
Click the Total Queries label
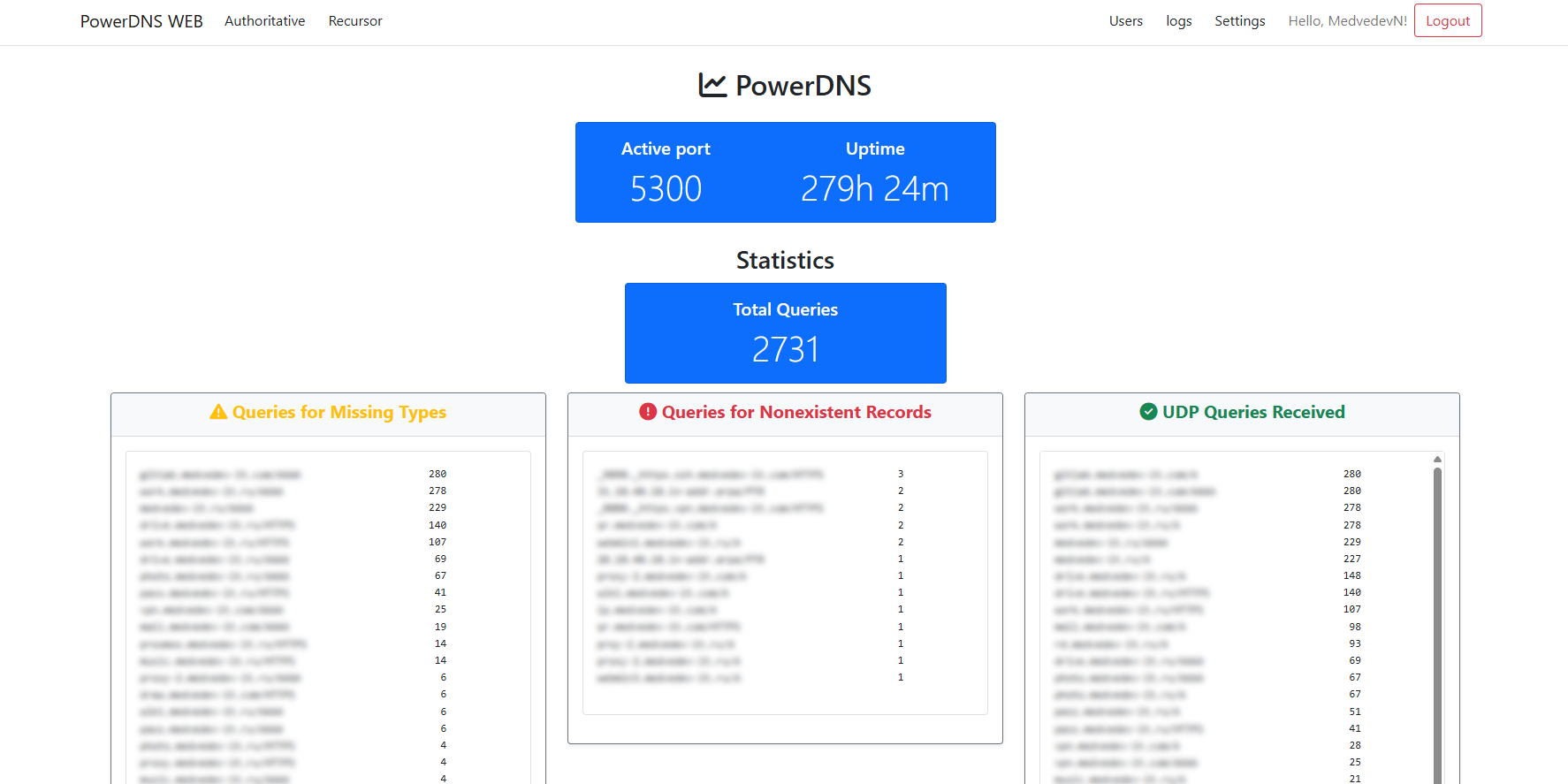coord(786,310)
